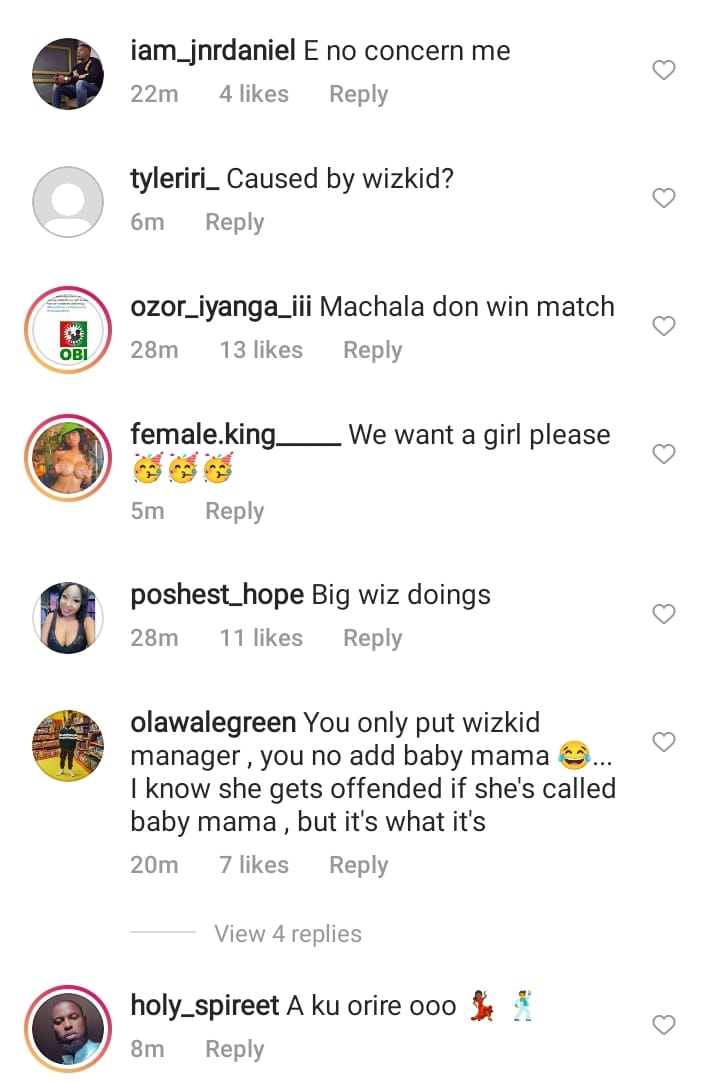The width and height of the screenshot is (720, 1083).
Task: Show who gave "11 likes" on poshest_hope's comment
Action: click(261, 638)
